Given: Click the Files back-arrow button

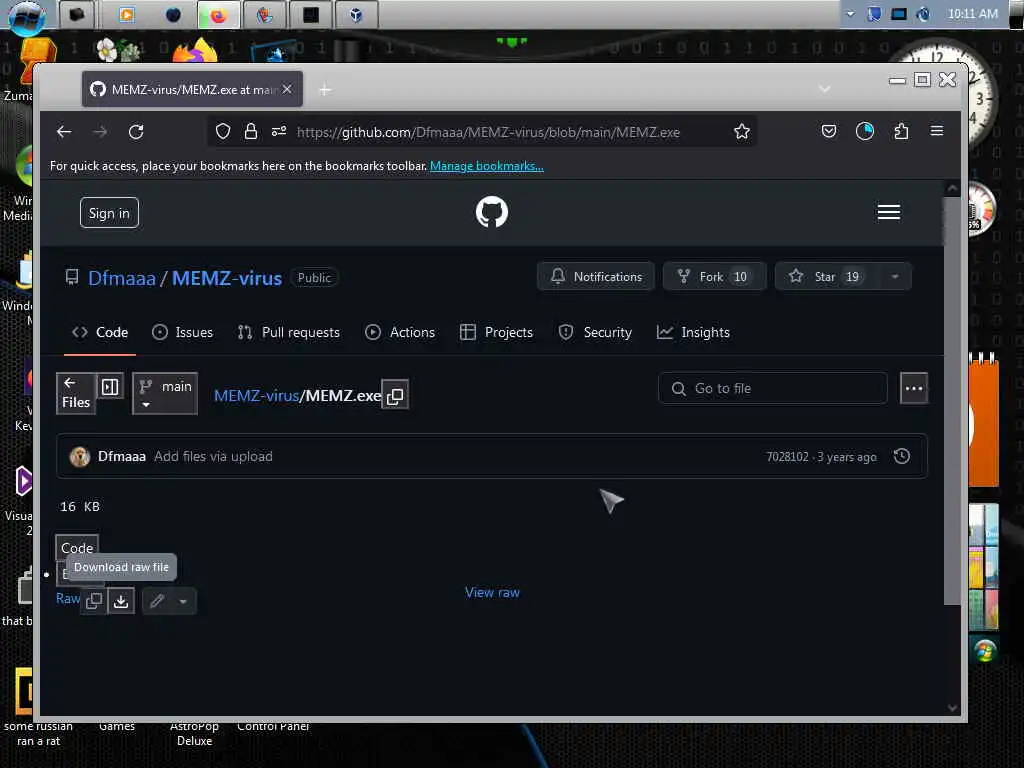Looking at the screenshot, I should click(76, 393).
